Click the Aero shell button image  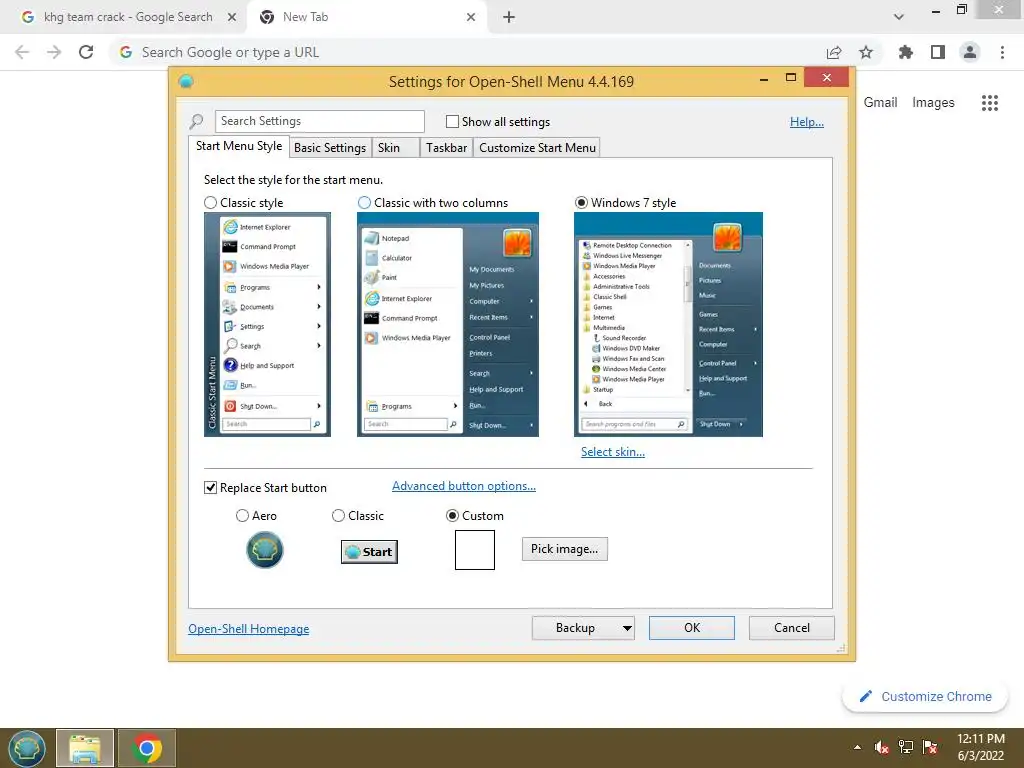264,550
